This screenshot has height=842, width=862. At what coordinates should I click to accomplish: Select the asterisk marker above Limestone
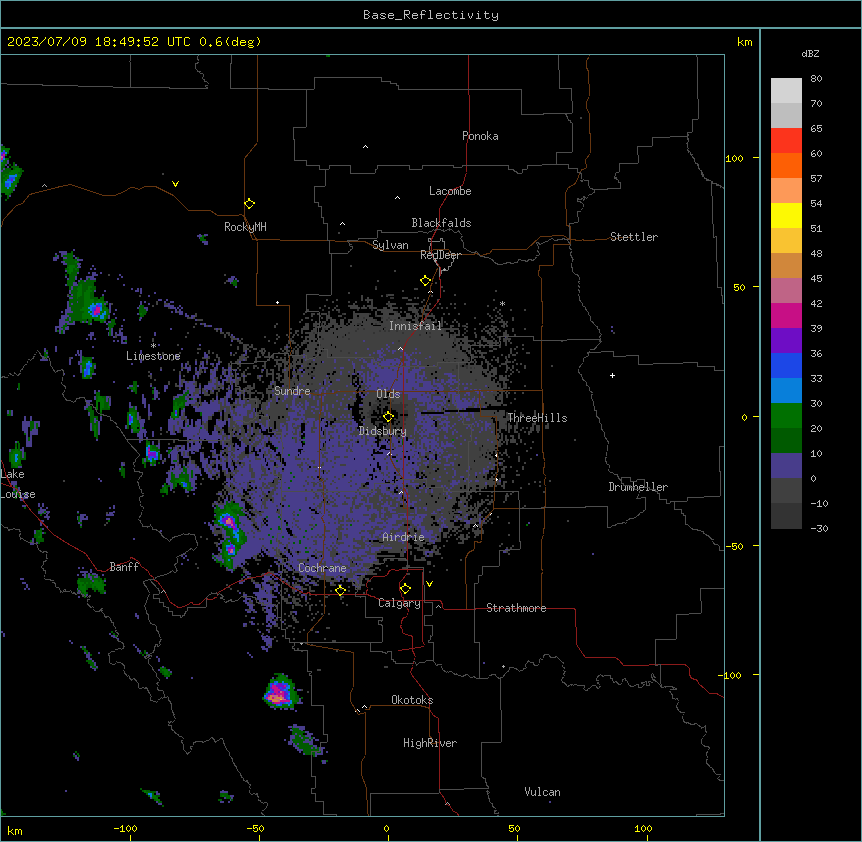[153, 345]
